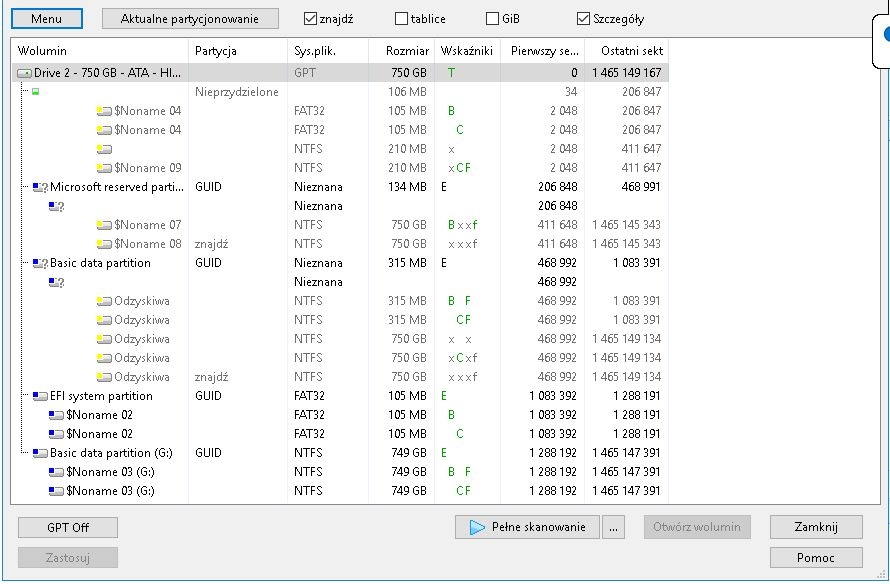The width and height of the screenshot is (890, 584).
Task: Click the unnamed 210 MB NTFS volume icon
Action: point(104,149)
